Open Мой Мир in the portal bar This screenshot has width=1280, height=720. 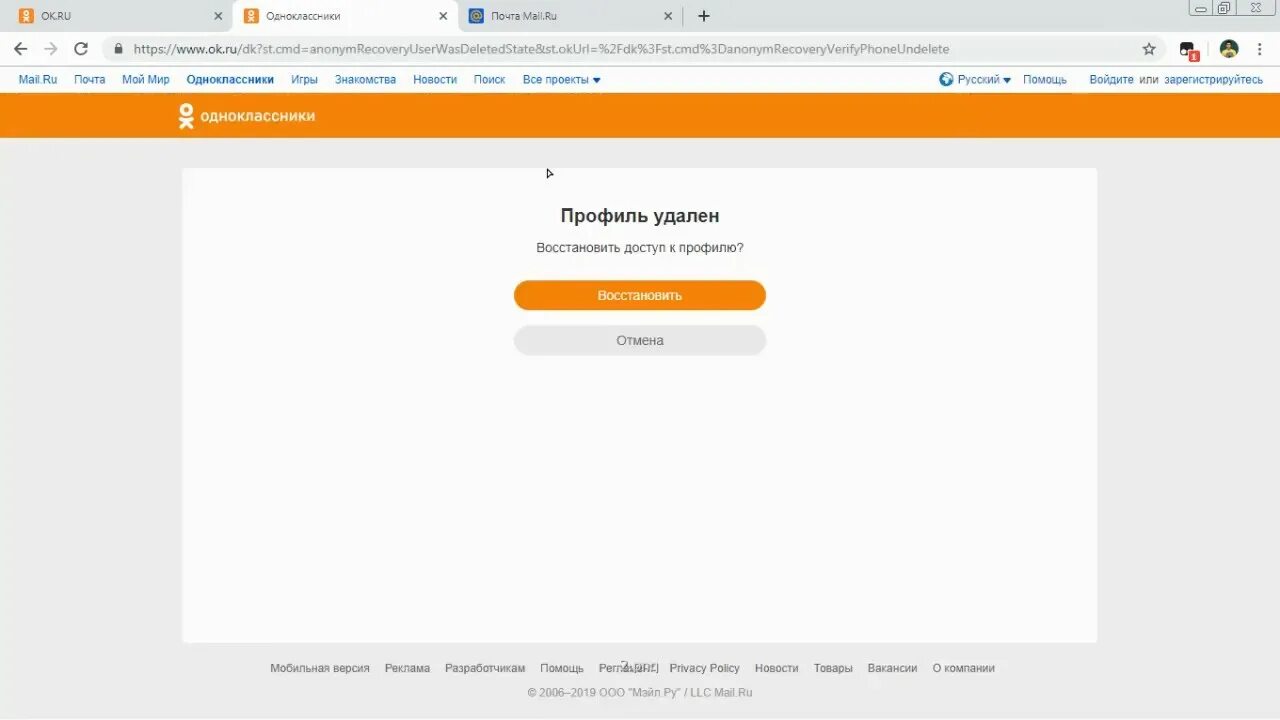pos(146,79)
